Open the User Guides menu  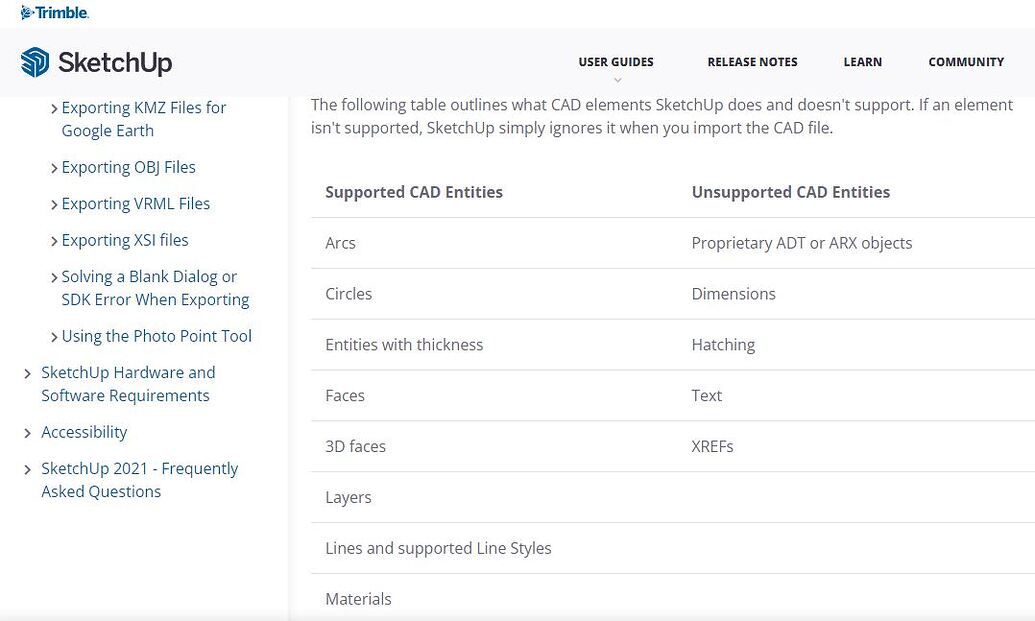click(x=615, y=62)
